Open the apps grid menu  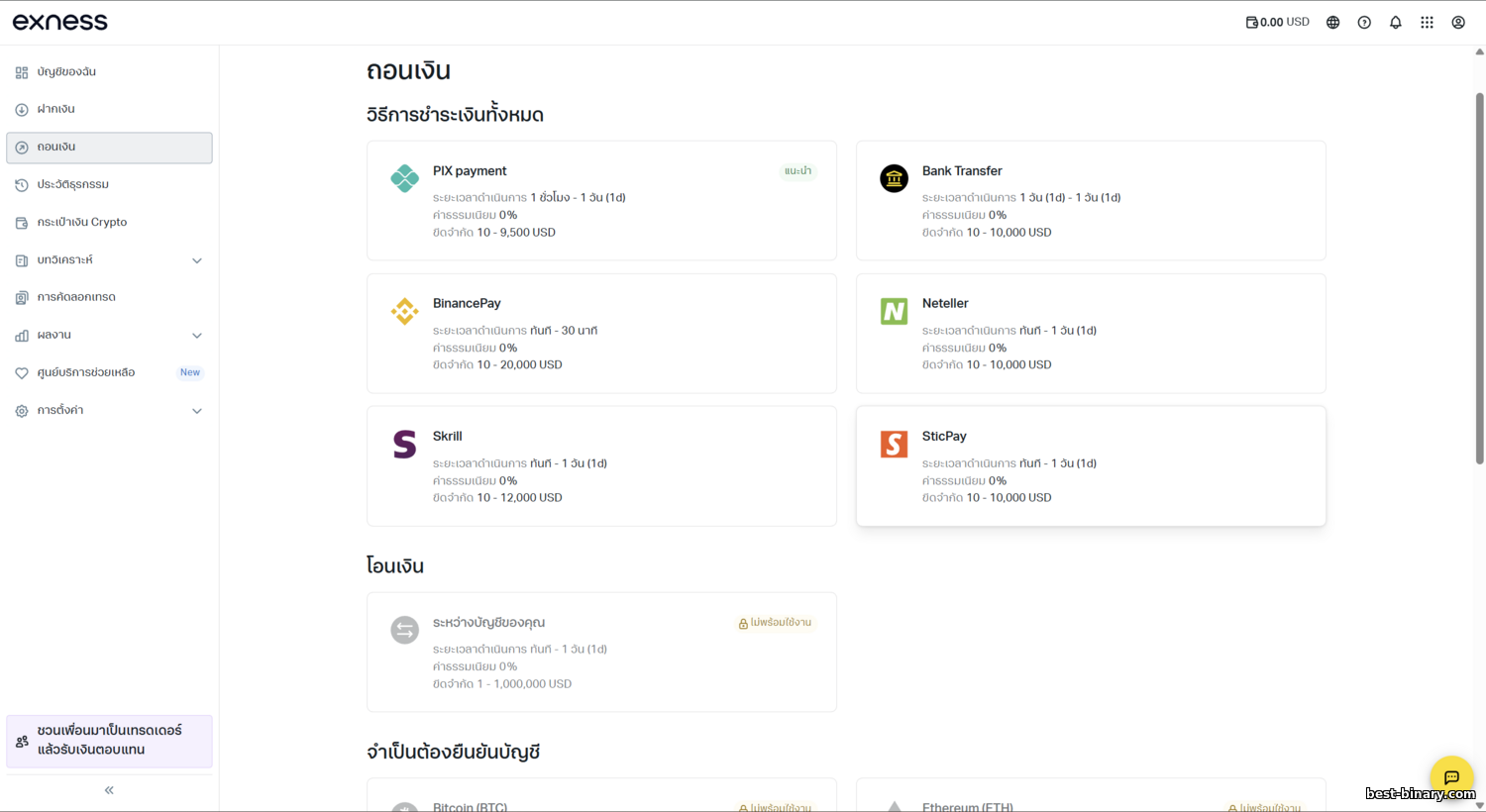pyautogui.click(x=1427, y=23)
